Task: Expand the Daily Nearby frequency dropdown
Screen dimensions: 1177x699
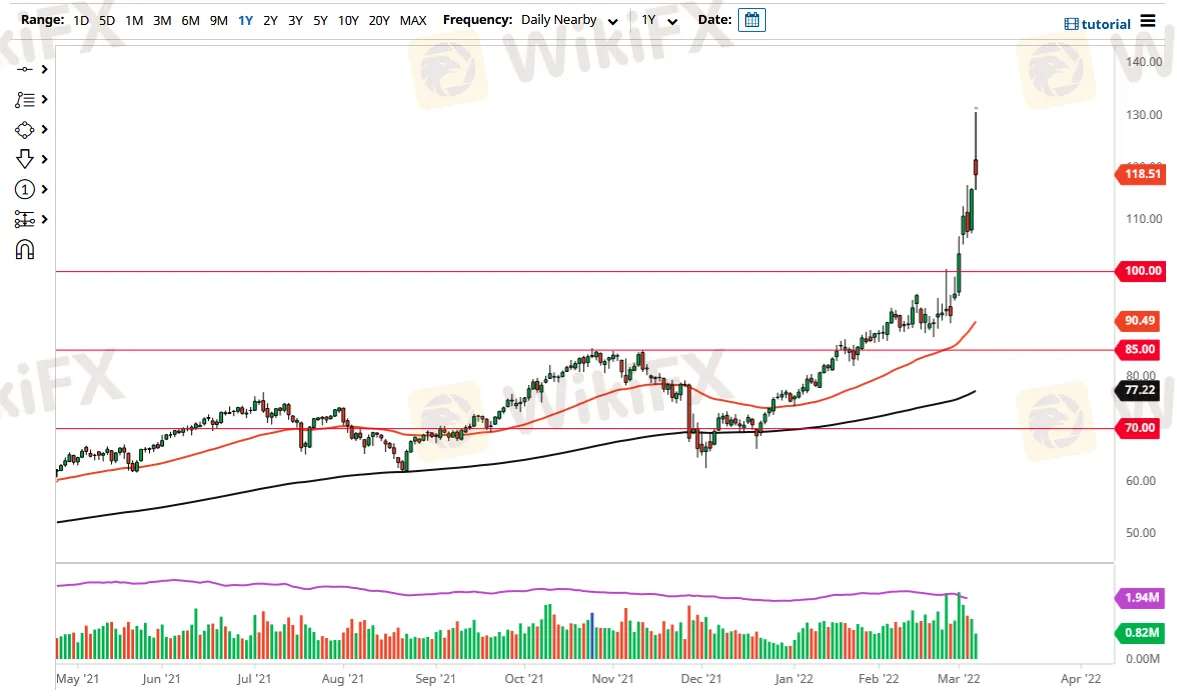Action: coord(613,21)
